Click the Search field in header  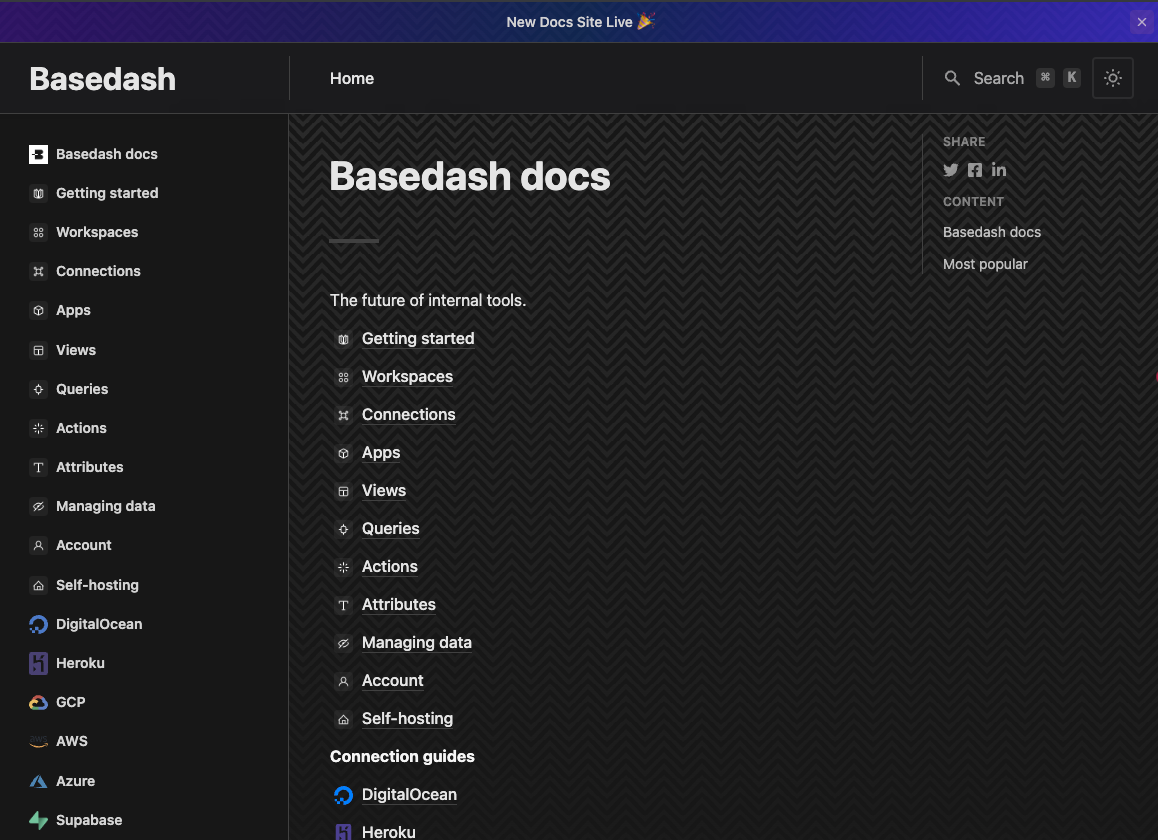pos(1013,78)
